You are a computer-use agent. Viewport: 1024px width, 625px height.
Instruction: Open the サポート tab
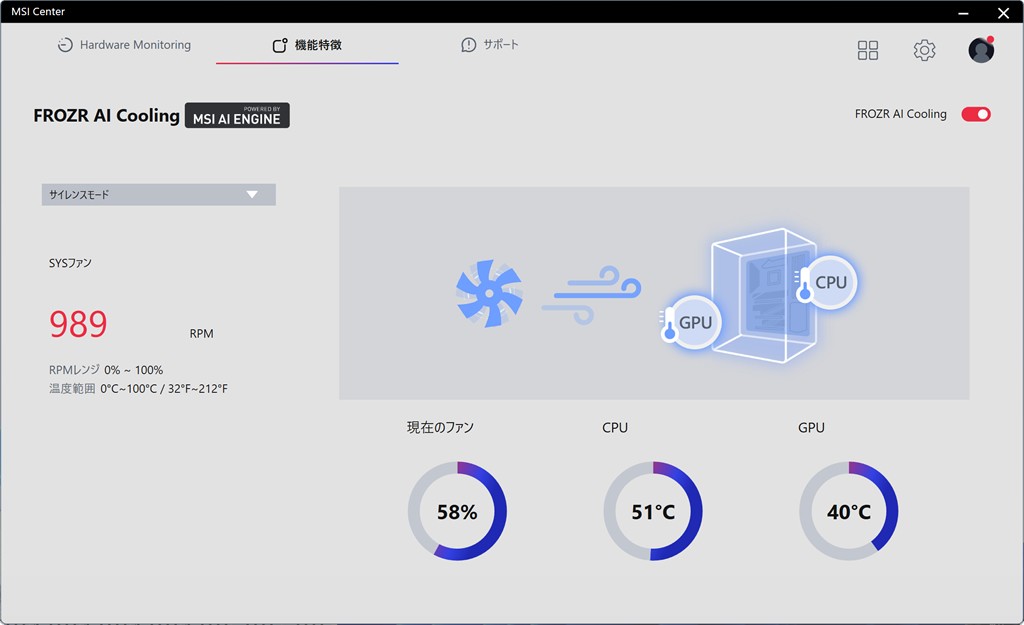tap(490, 44)
